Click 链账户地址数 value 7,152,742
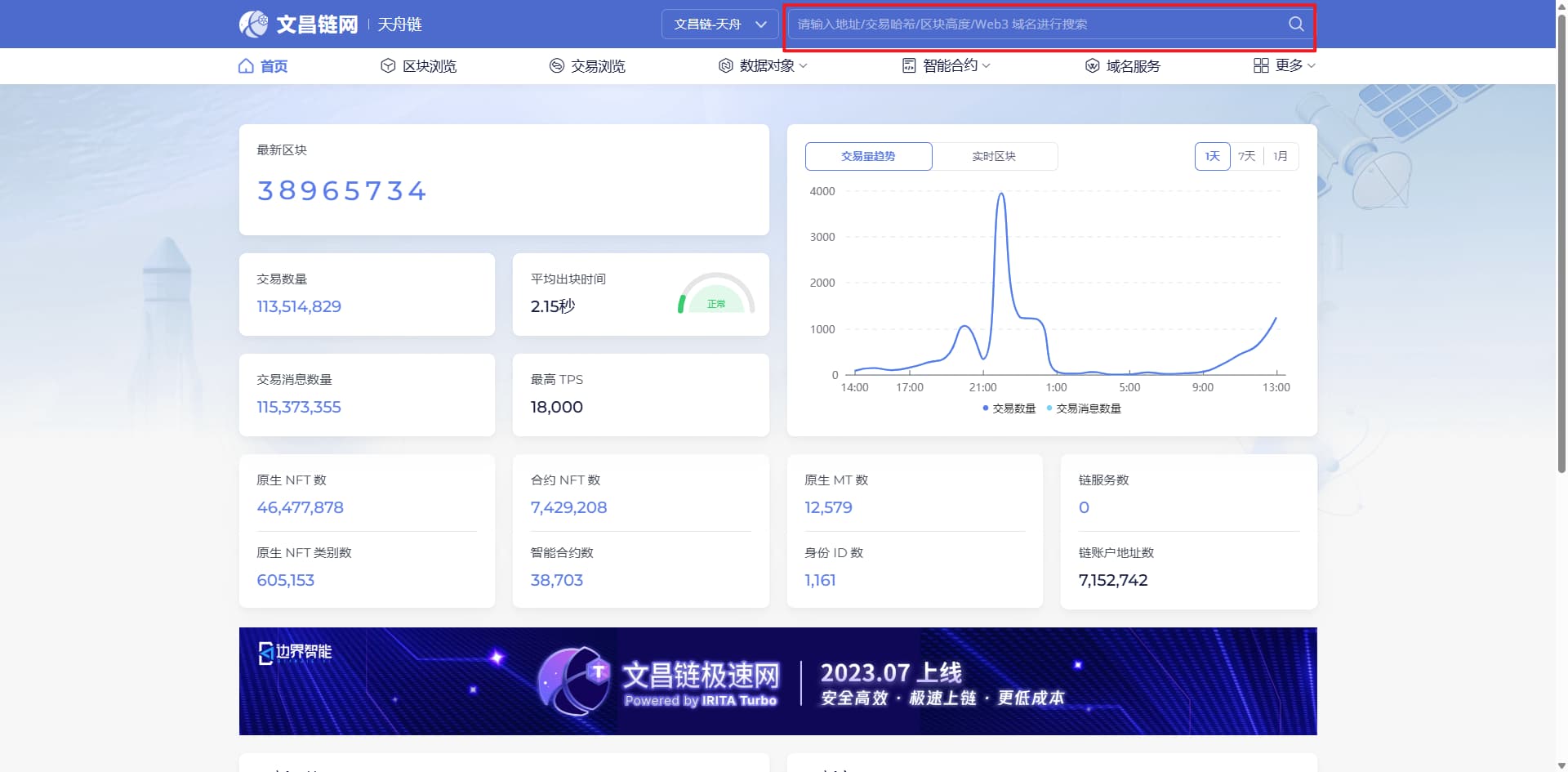 [1113, 580]
